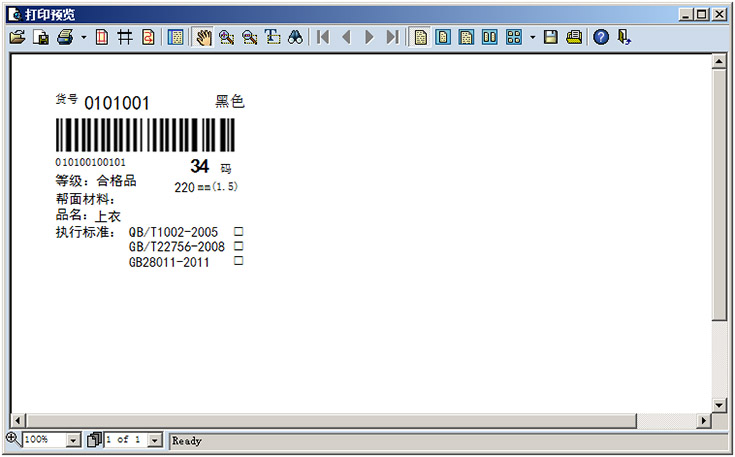735x457 pixels.
Task: Click the export document with floppy icon
Action: pyautogui.click(x=41, y=37)
